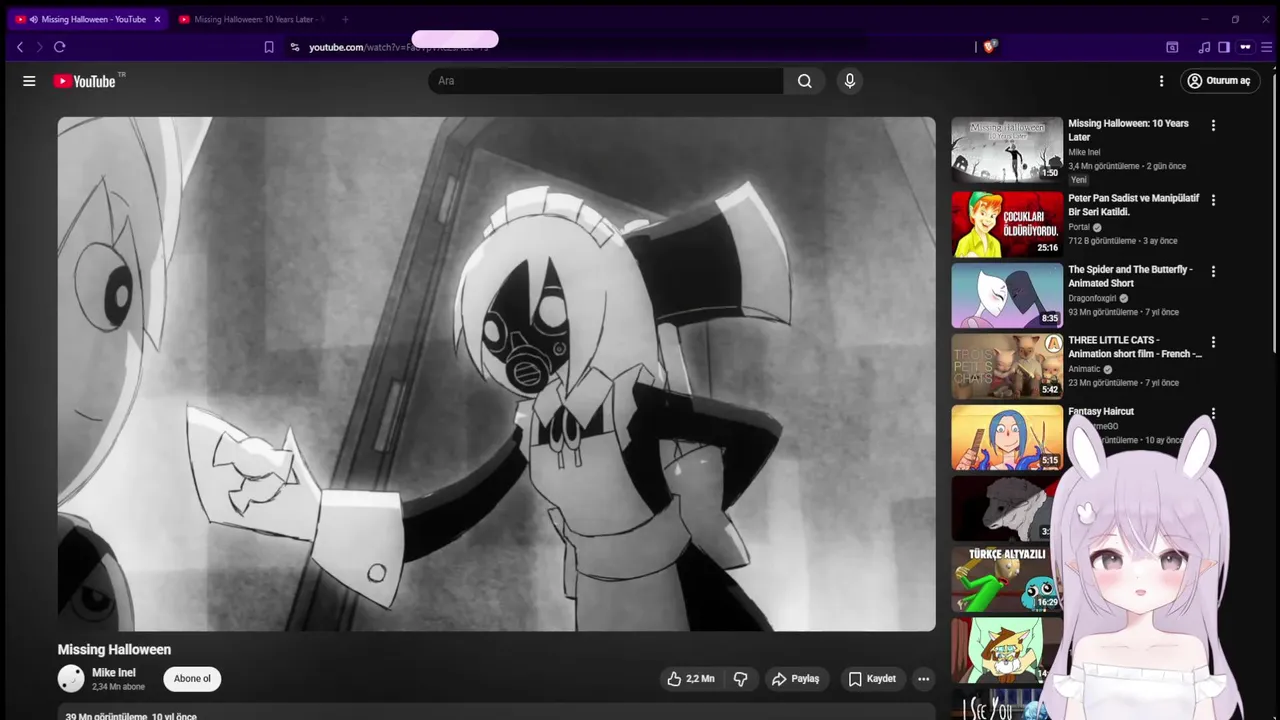Click the Missing Halloween video title below player
The image size is (1280, 720).
pos(114,650)
